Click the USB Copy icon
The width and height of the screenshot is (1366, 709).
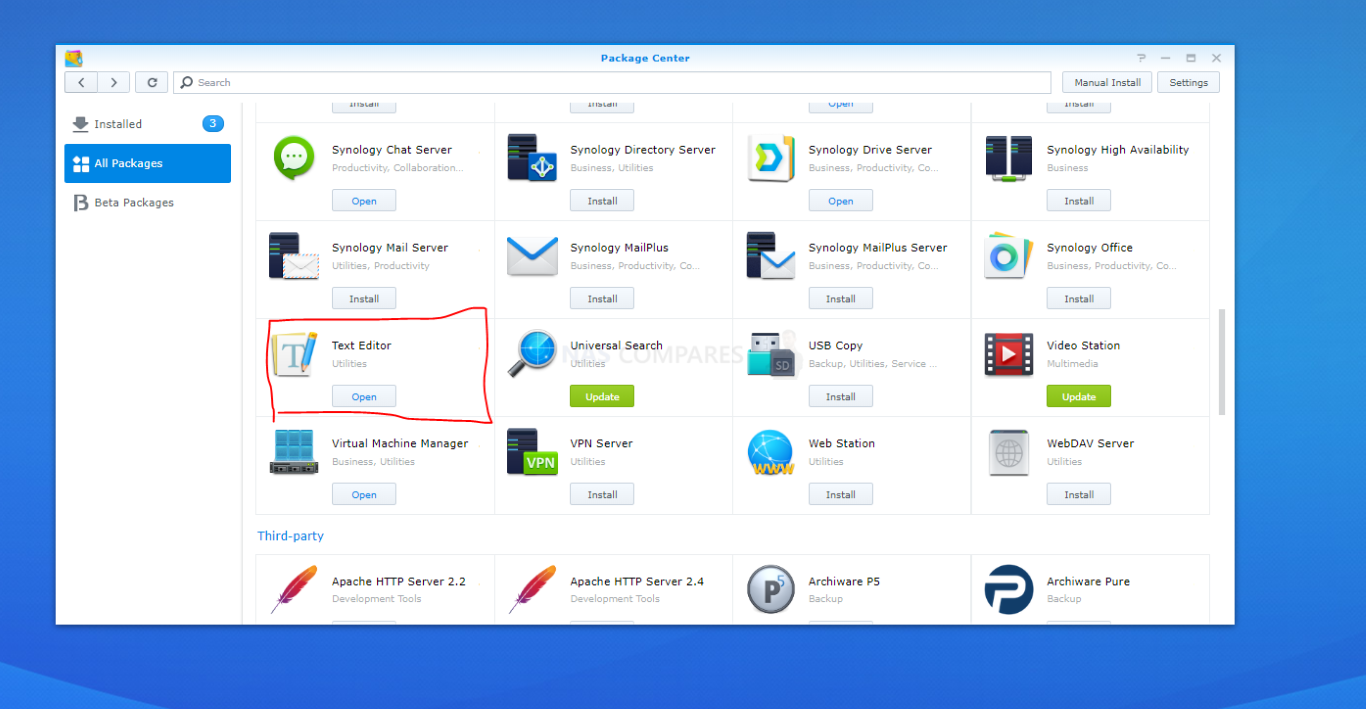(770, 354)
